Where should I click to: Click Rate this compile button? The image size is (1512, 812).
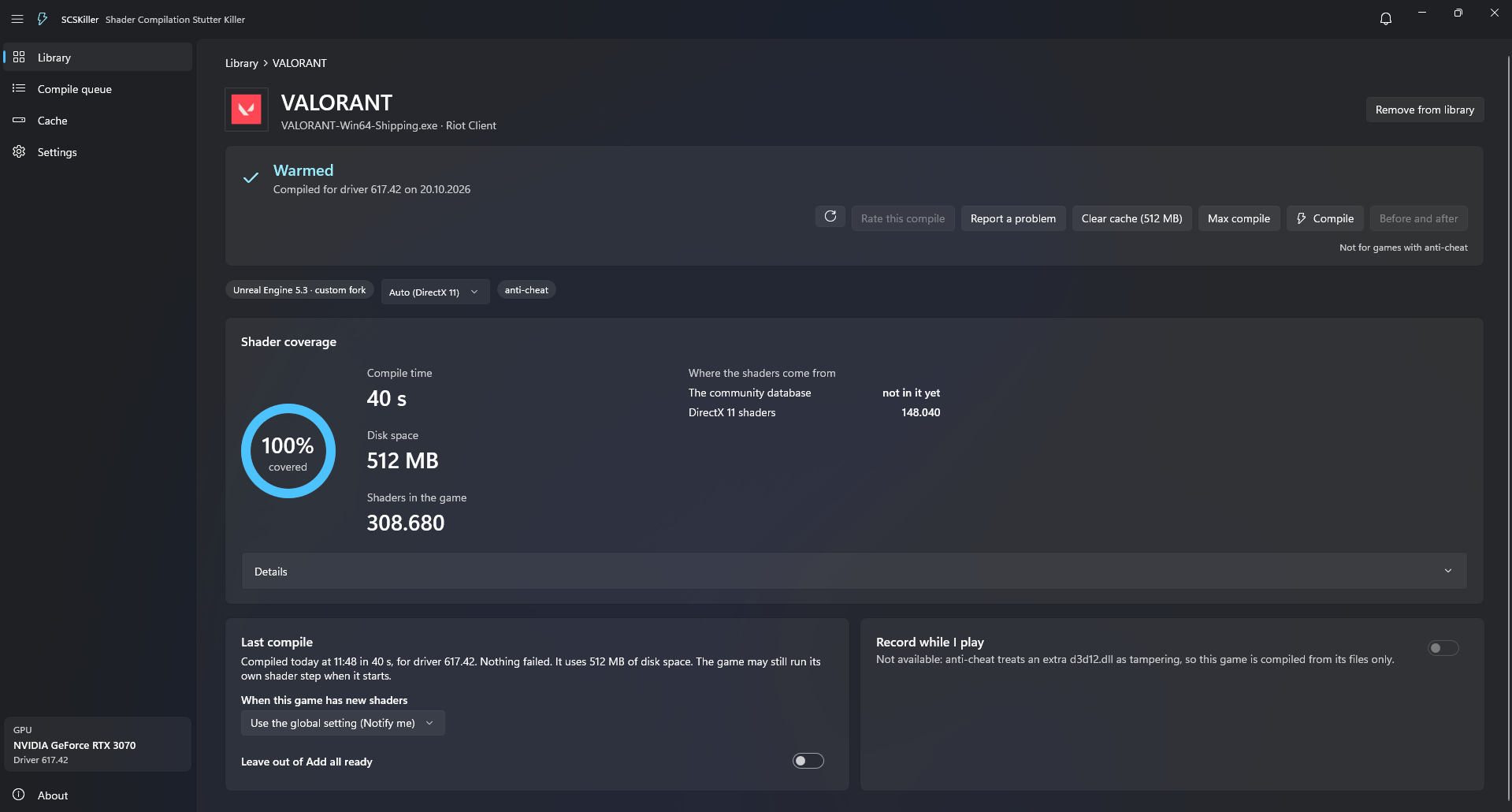903,218
